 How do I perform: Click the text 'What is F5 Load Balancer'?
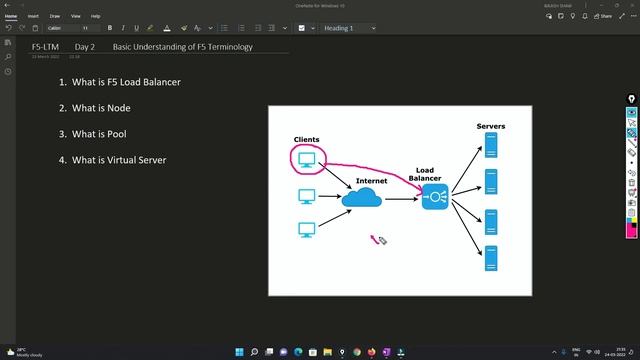click(x=126, y=82)
